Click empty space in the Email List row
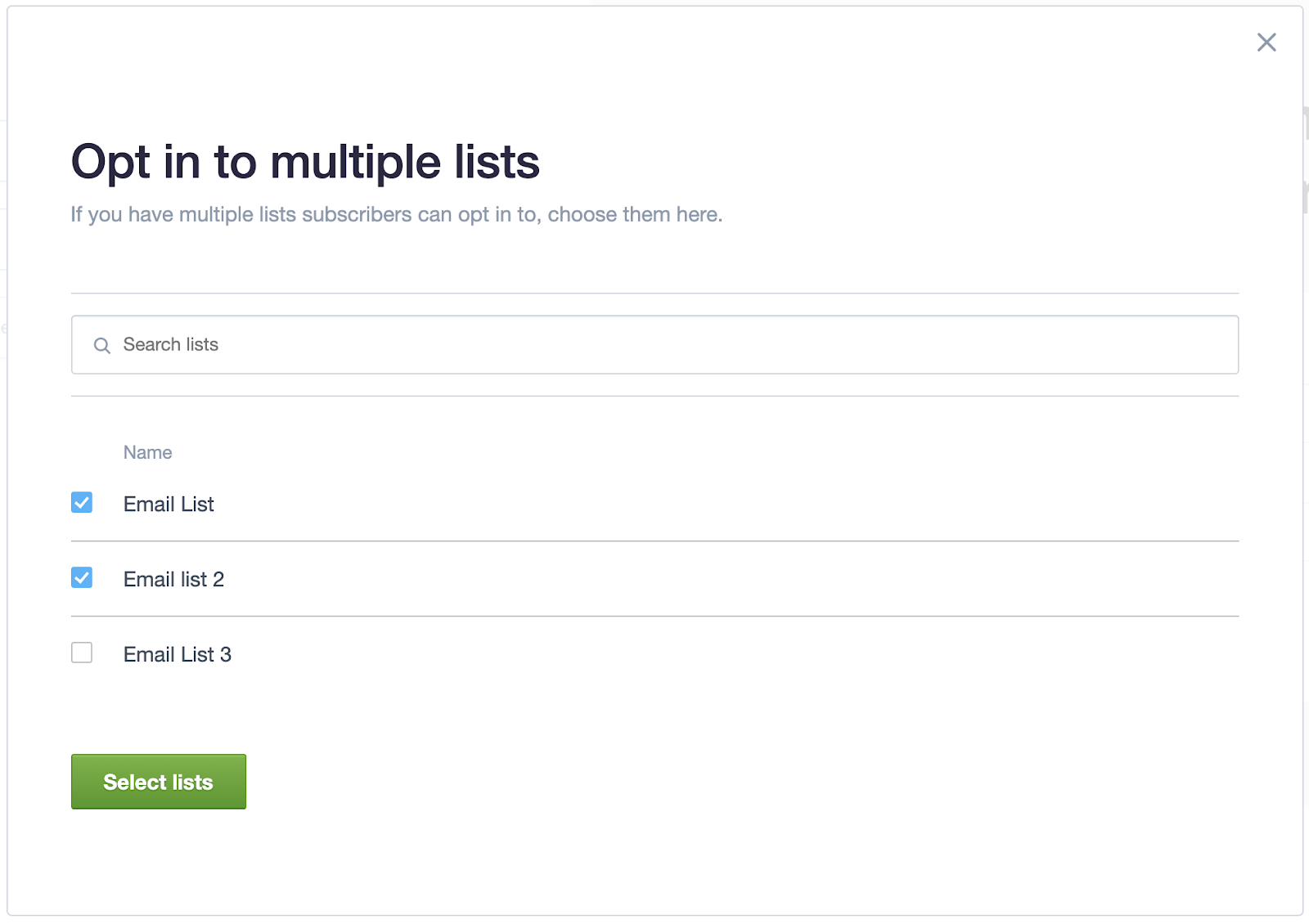The image size is (1309, 924). (x=728, y=505)
